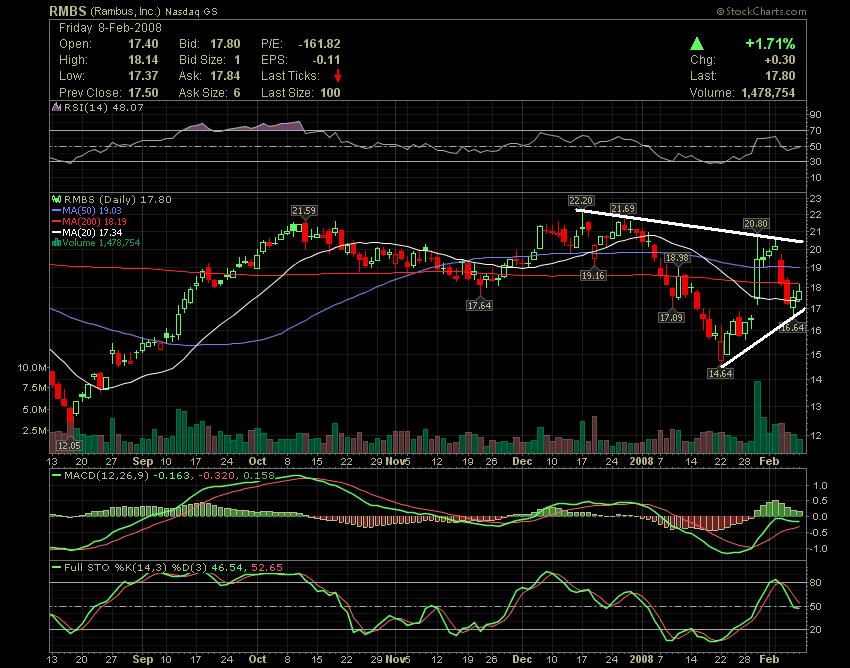Click the 17.09 price label
This screenshot has width=850, height=668.
pyautogui.click(x=671, y=317)
